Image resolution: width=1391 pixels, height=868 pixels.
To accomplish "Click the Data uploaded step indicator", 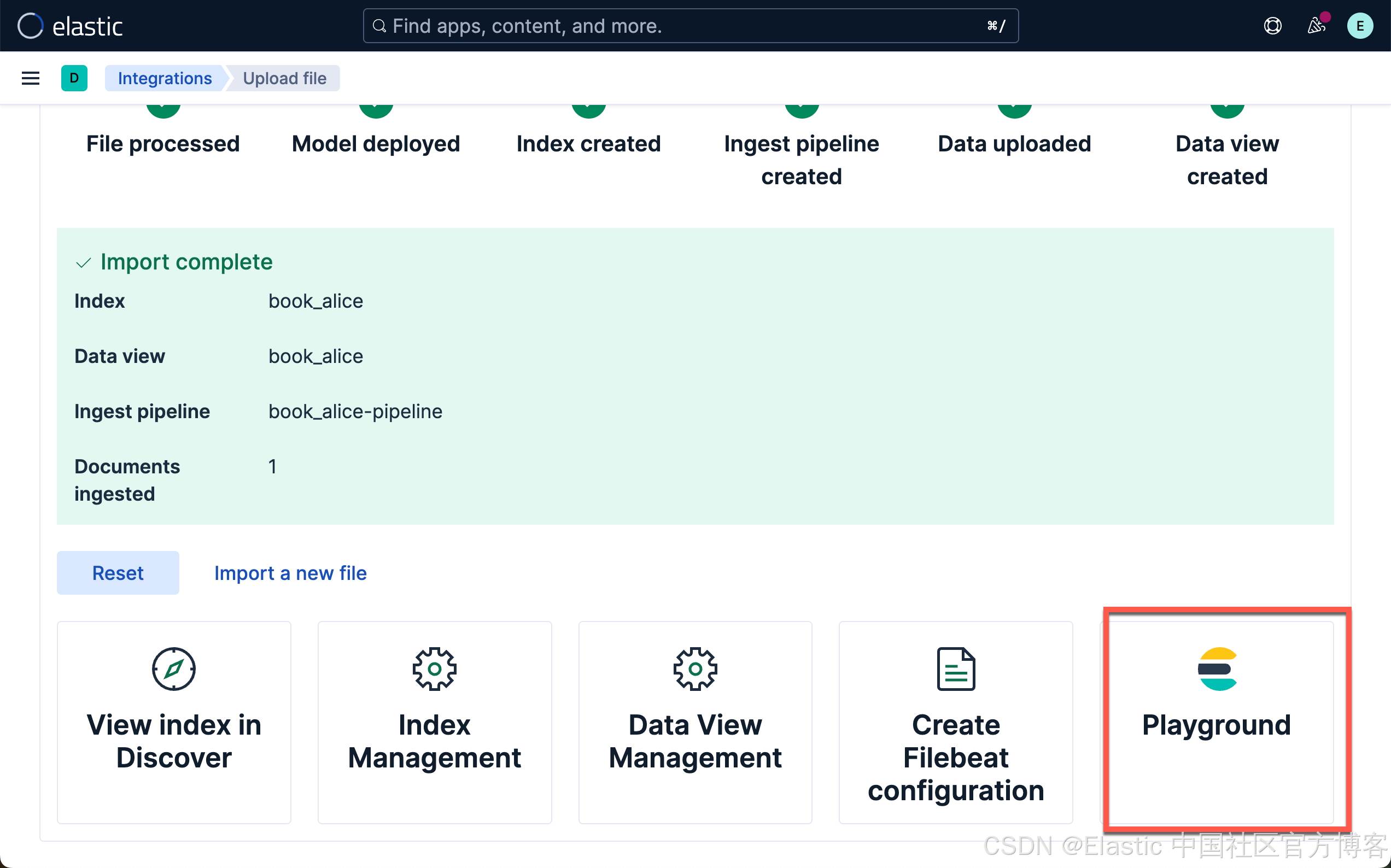I will click(1014, 111).
